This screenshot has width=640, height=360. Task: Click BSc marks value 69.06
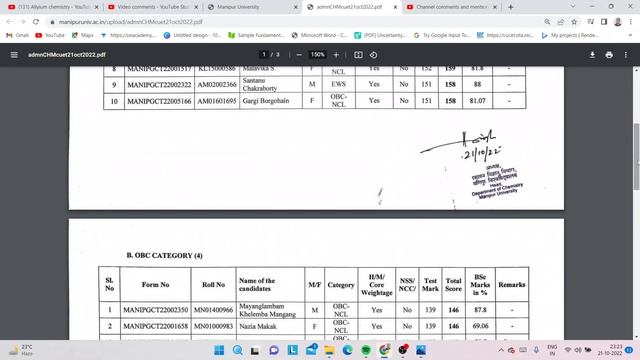[480, 326]
